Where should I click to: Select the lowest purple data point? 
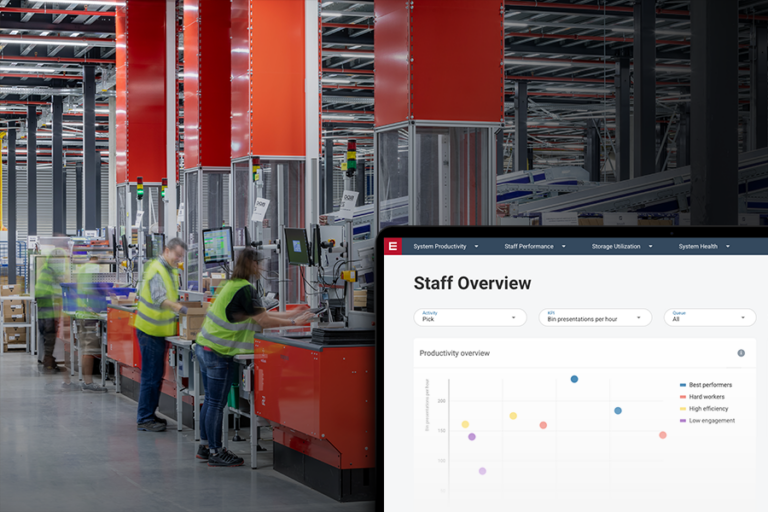click(x=482, y=471)
